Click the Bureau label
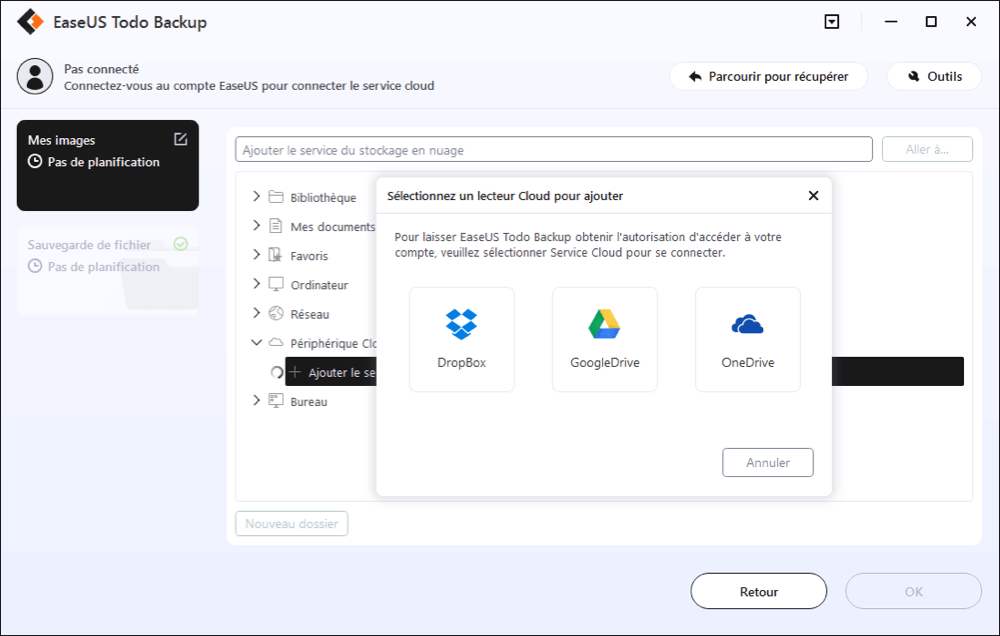The image size is (1000, 636). 309,402
